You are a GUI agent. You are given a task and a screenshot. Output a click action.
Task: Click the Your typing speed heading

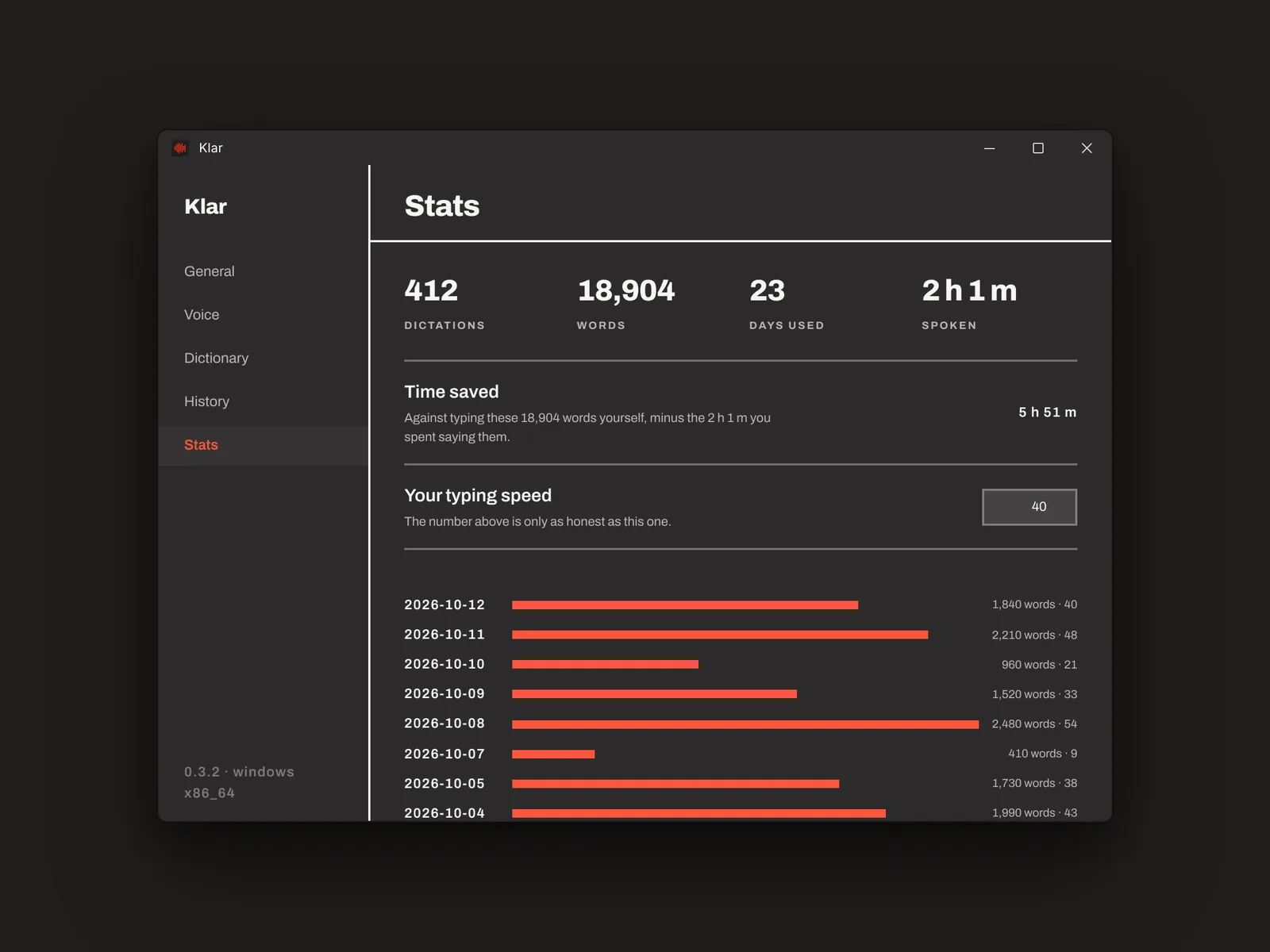tap(478, 496)
